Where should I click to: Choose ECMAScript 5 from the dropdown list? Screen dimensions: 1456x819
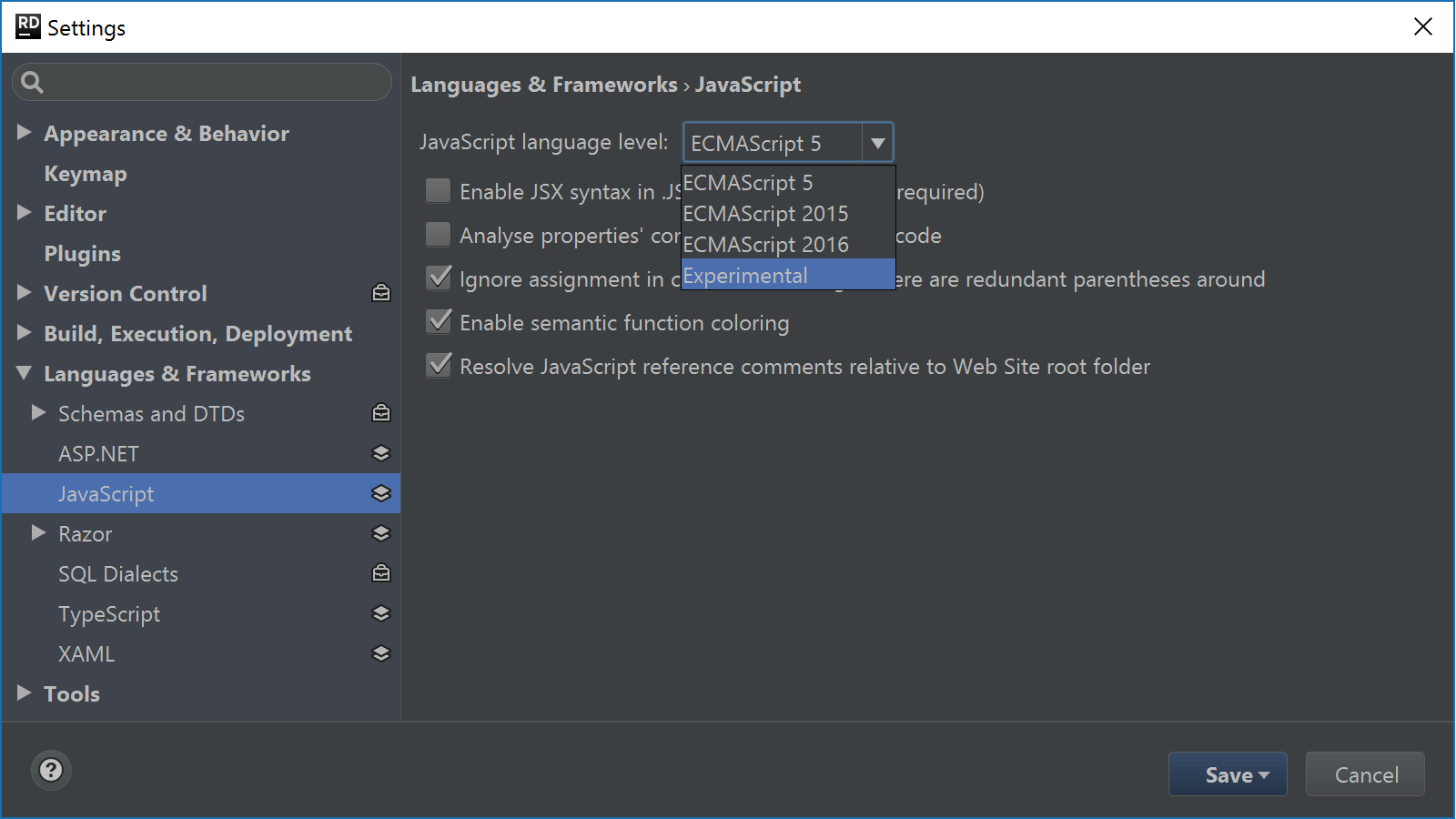(x=788, y=182)
